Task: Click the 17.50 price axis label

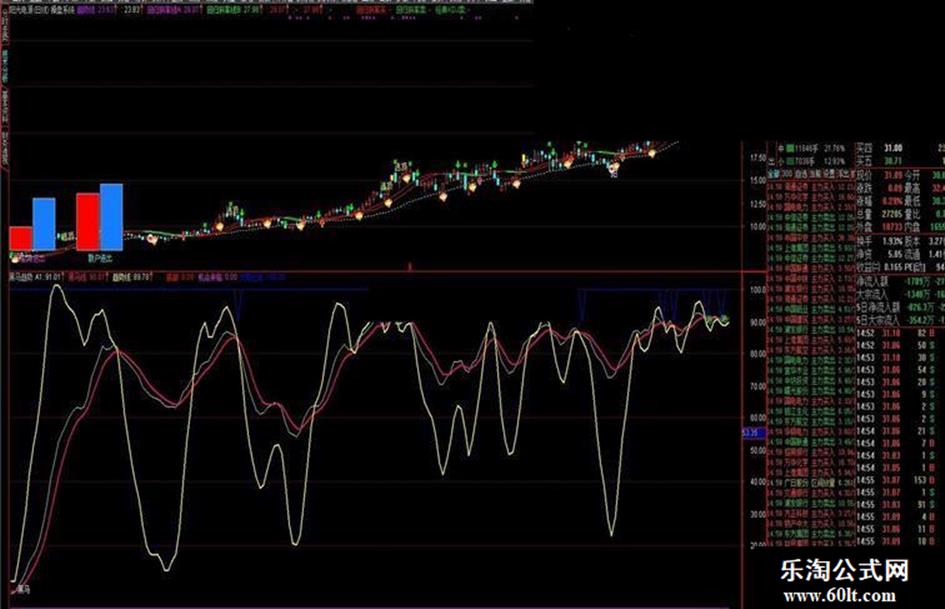Action: (757, 158)
